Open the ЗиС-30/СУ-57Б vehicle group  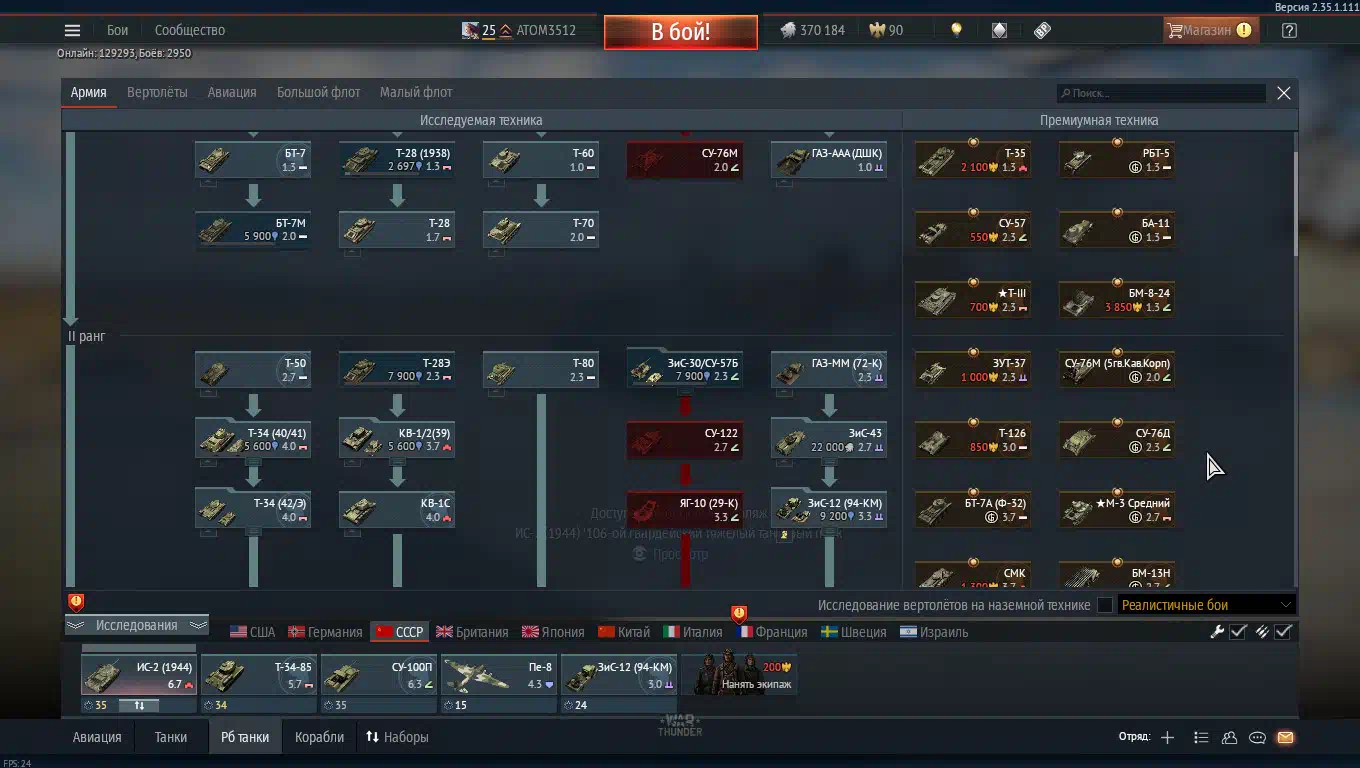(685, 370)
